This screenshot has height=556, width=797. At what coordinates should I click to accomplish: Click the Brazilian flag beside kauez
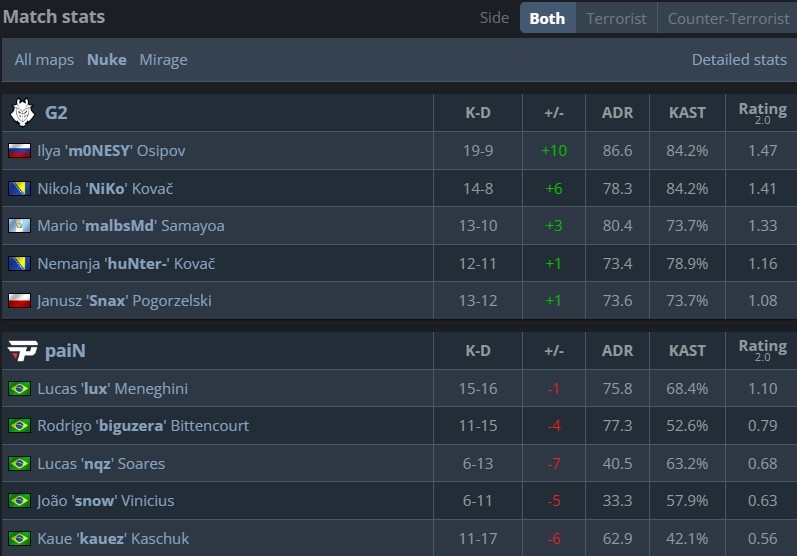tap(19, 539)
